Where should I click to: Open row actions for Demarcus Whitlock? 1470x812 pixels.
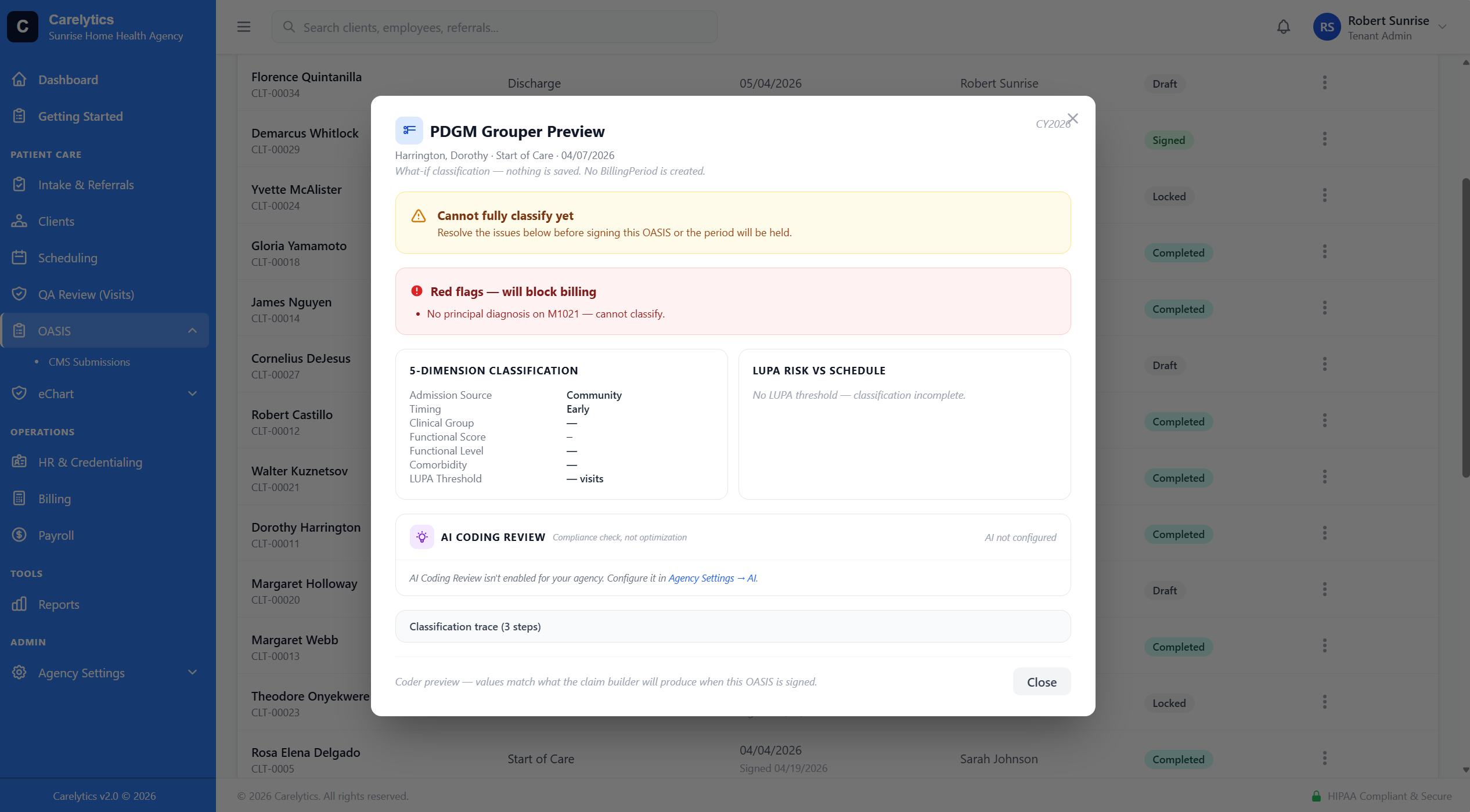pyautogui.click(x=1325, y=139)
